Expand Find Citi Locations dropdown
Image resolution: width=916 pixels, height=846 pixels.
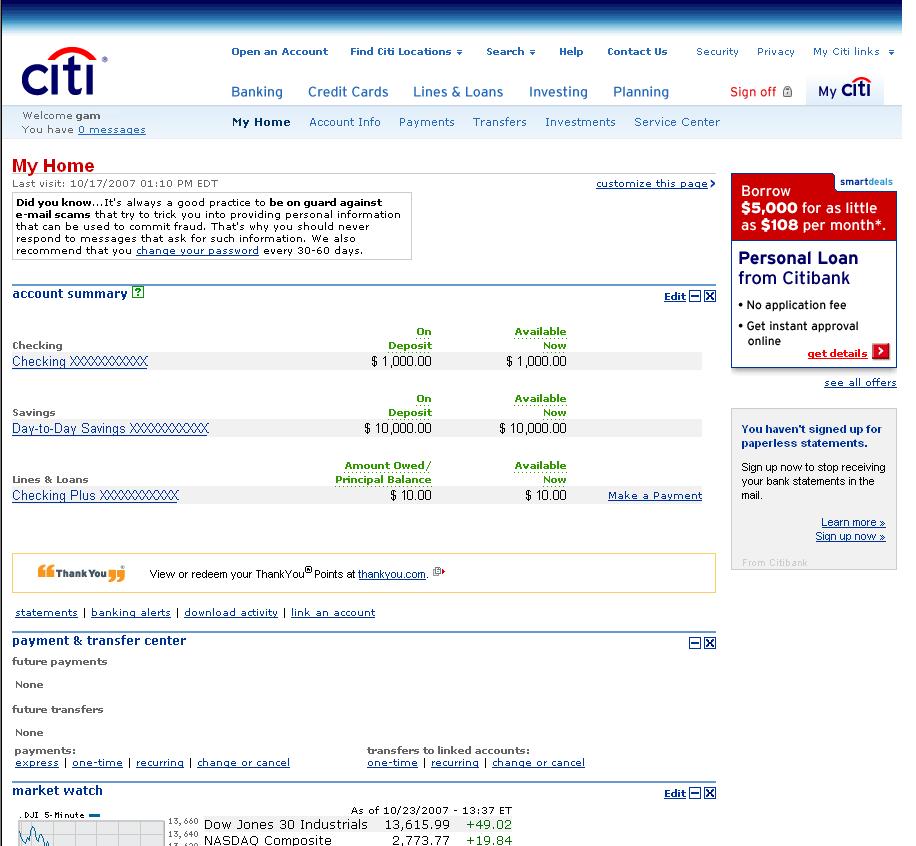459,53
